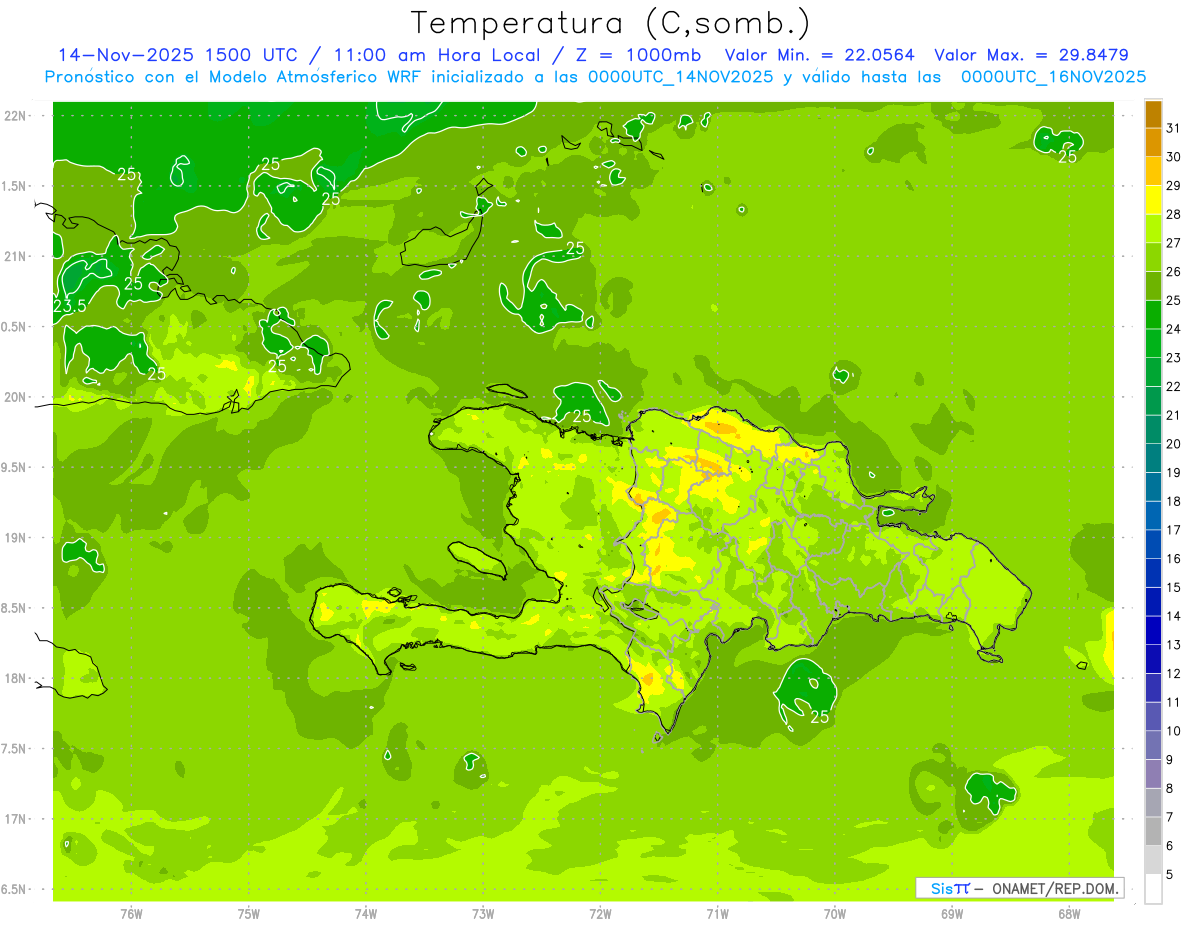Click the "14-Nov-2025 1500 UTC" timestamp
The image size is (1200, 927).
tap(178, 55)
